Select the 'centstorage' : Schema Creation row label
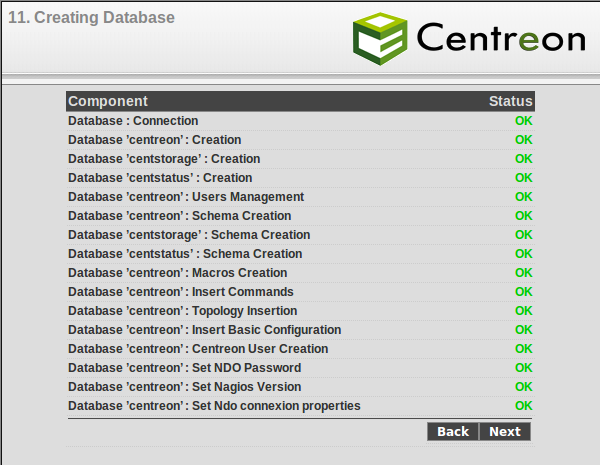 click(189, 235)
